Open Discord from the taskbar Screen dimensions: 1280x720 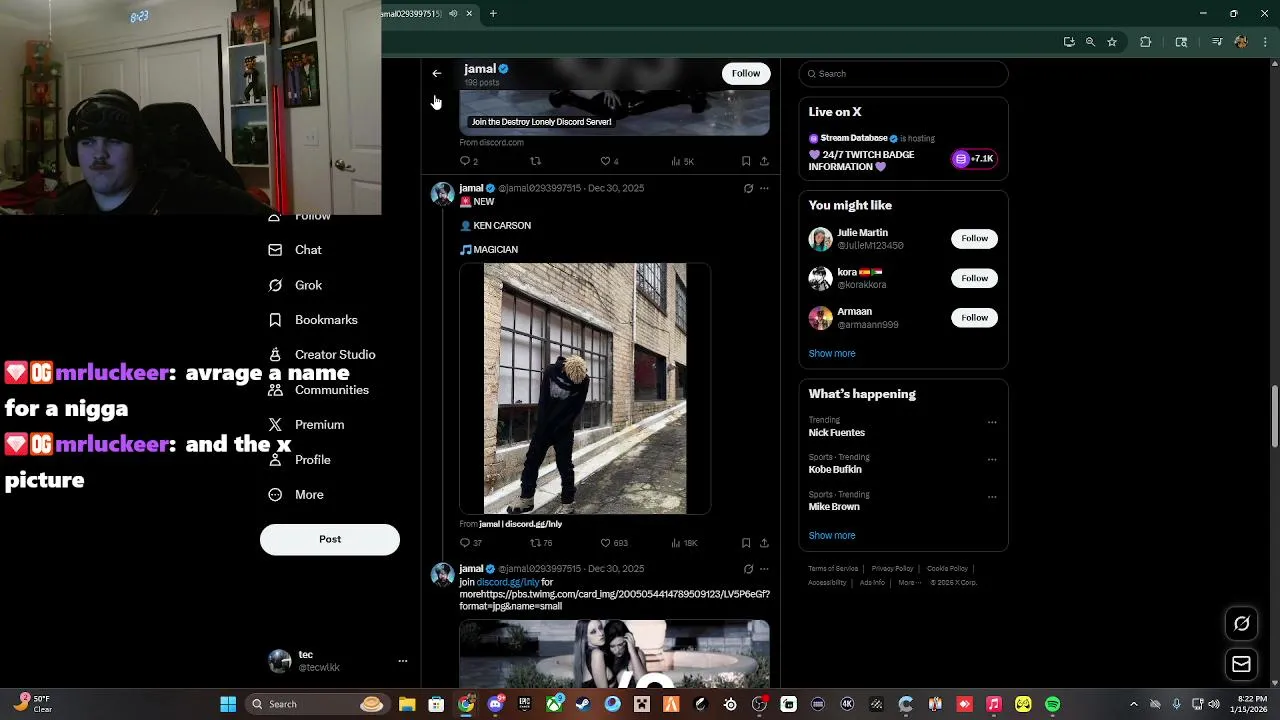click(x=495, y=704)
